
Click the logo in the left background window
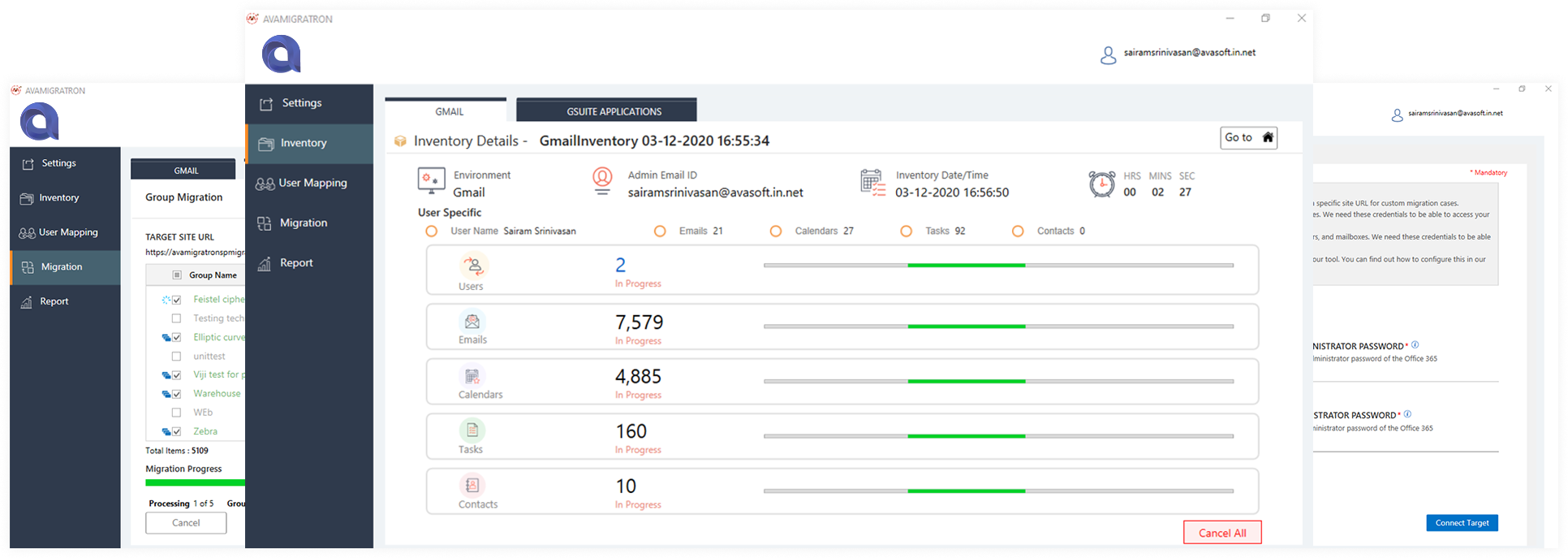coord(40,123)
